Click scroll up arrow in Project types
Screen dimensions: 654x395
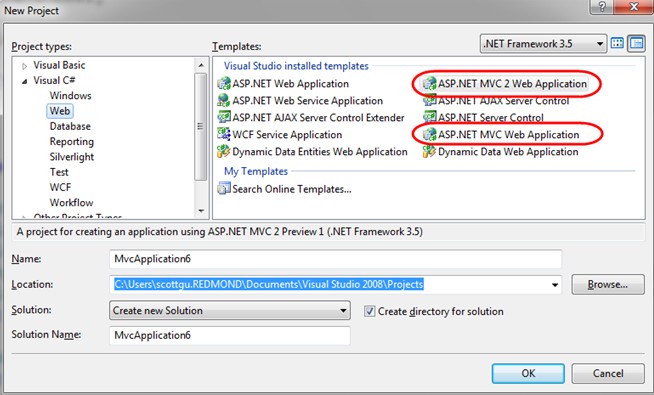coord(201,65)
